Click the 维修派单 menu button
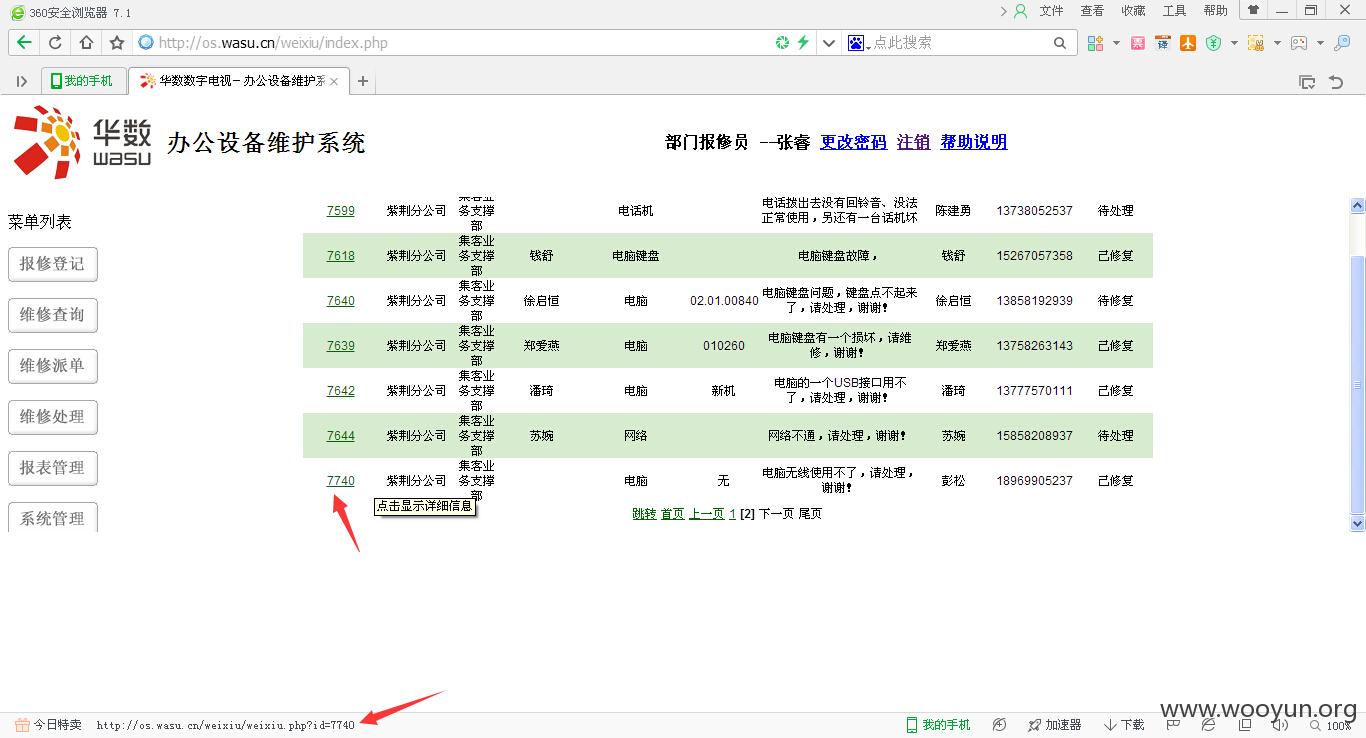The width and height of the screenshot is (1366, 738). pyautogui.click(x=53, y=366)
